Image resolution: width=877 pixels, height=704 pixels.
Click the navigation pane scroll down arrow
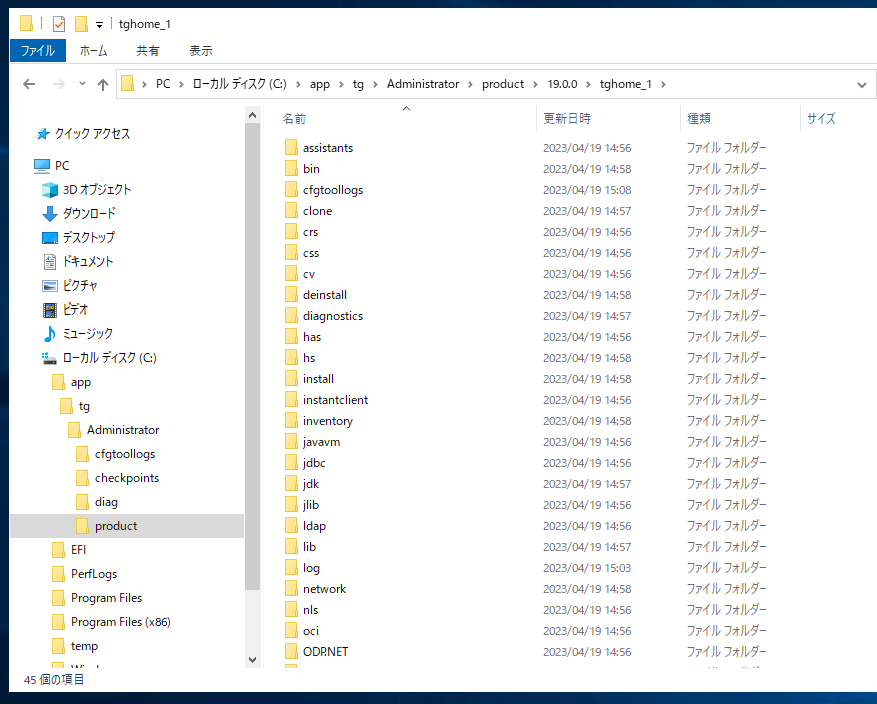pos(252,660)
